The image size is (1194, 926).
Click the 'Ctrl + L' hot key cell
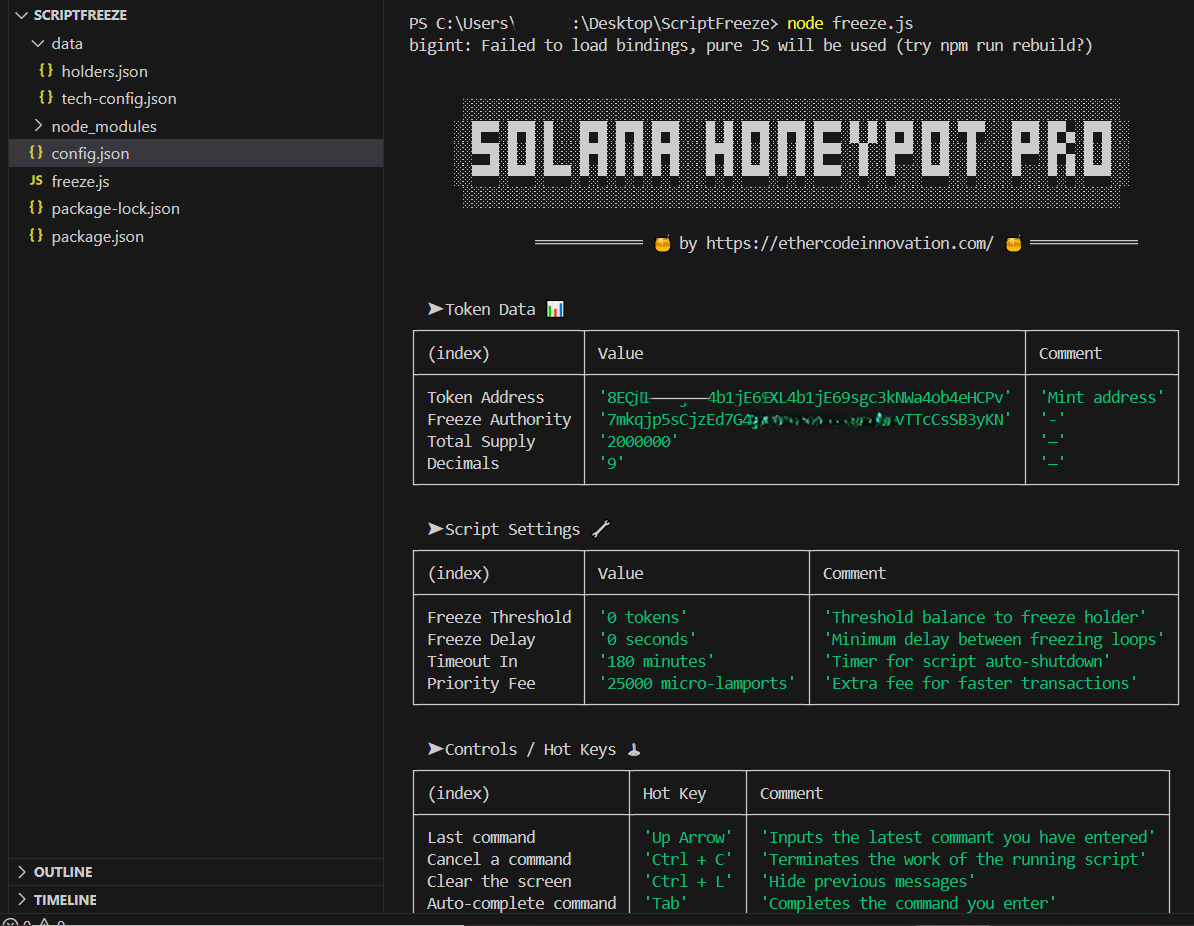point(688,882)
